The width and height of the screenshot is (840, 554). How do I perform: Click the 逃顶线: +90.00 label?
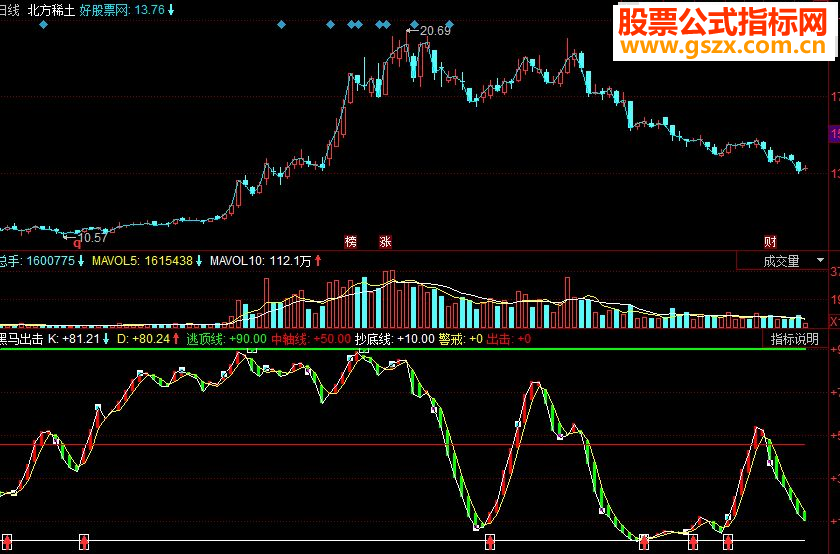226,339
